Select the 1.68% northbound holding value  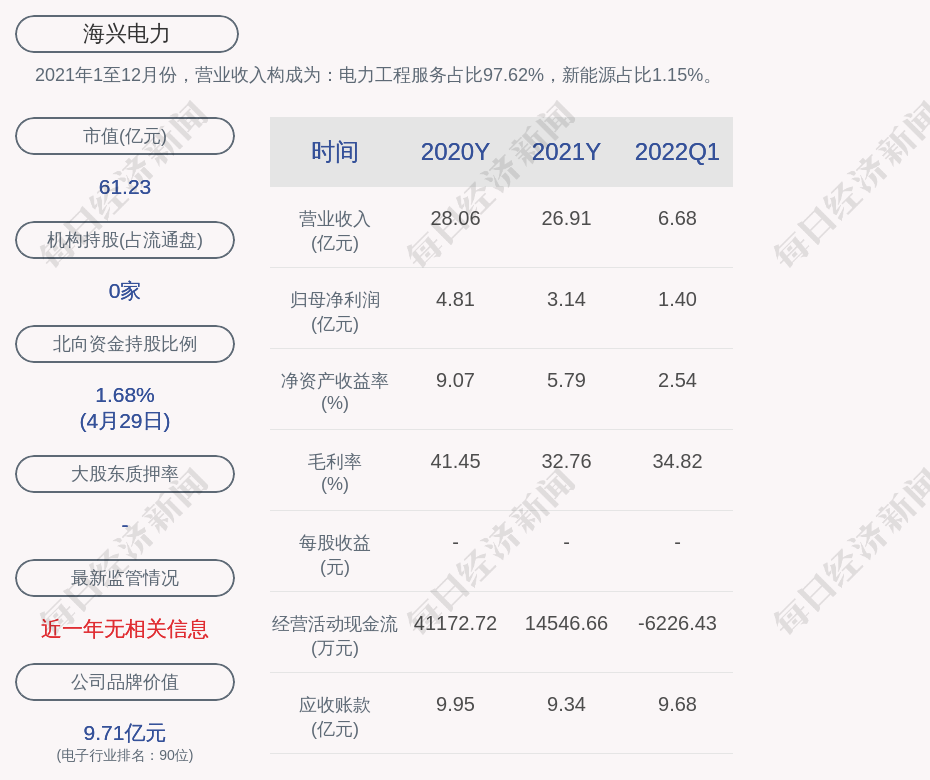125,395
